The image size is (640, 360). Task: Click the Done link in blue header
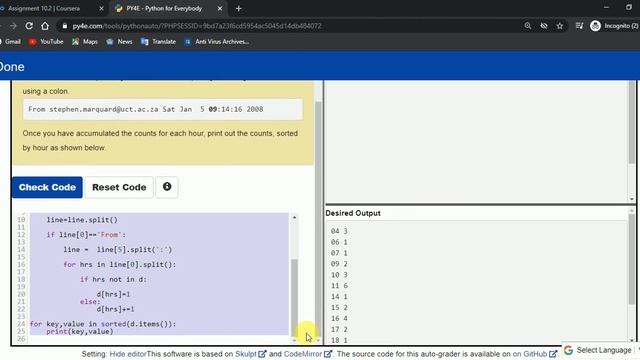(12, 67)
